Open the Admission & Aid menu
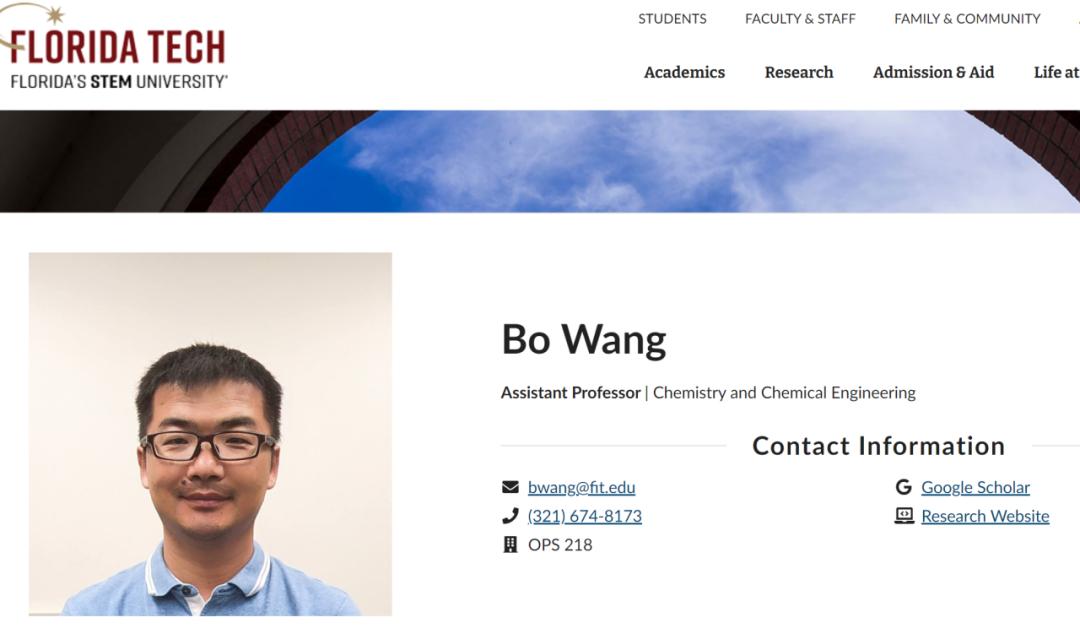Viewport: 1080px width, 639px height. point(933,72)
